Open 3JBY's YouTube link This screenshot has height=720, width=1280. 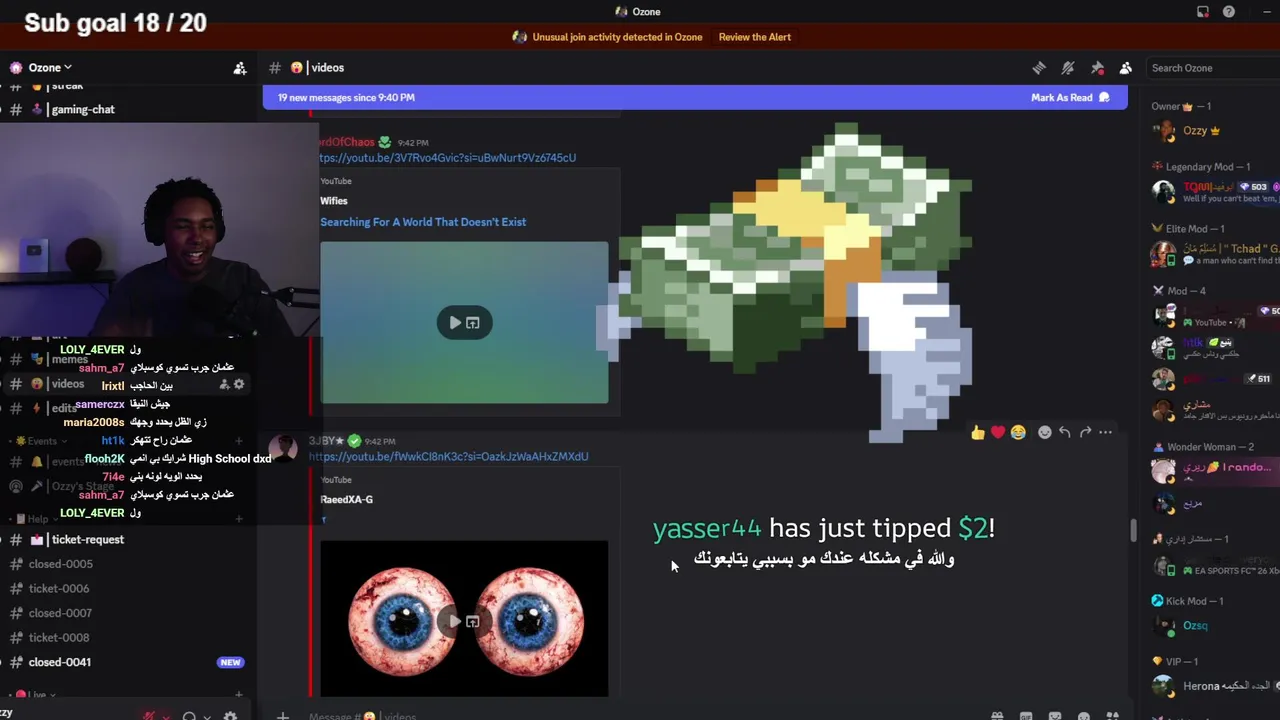(448, 456)
